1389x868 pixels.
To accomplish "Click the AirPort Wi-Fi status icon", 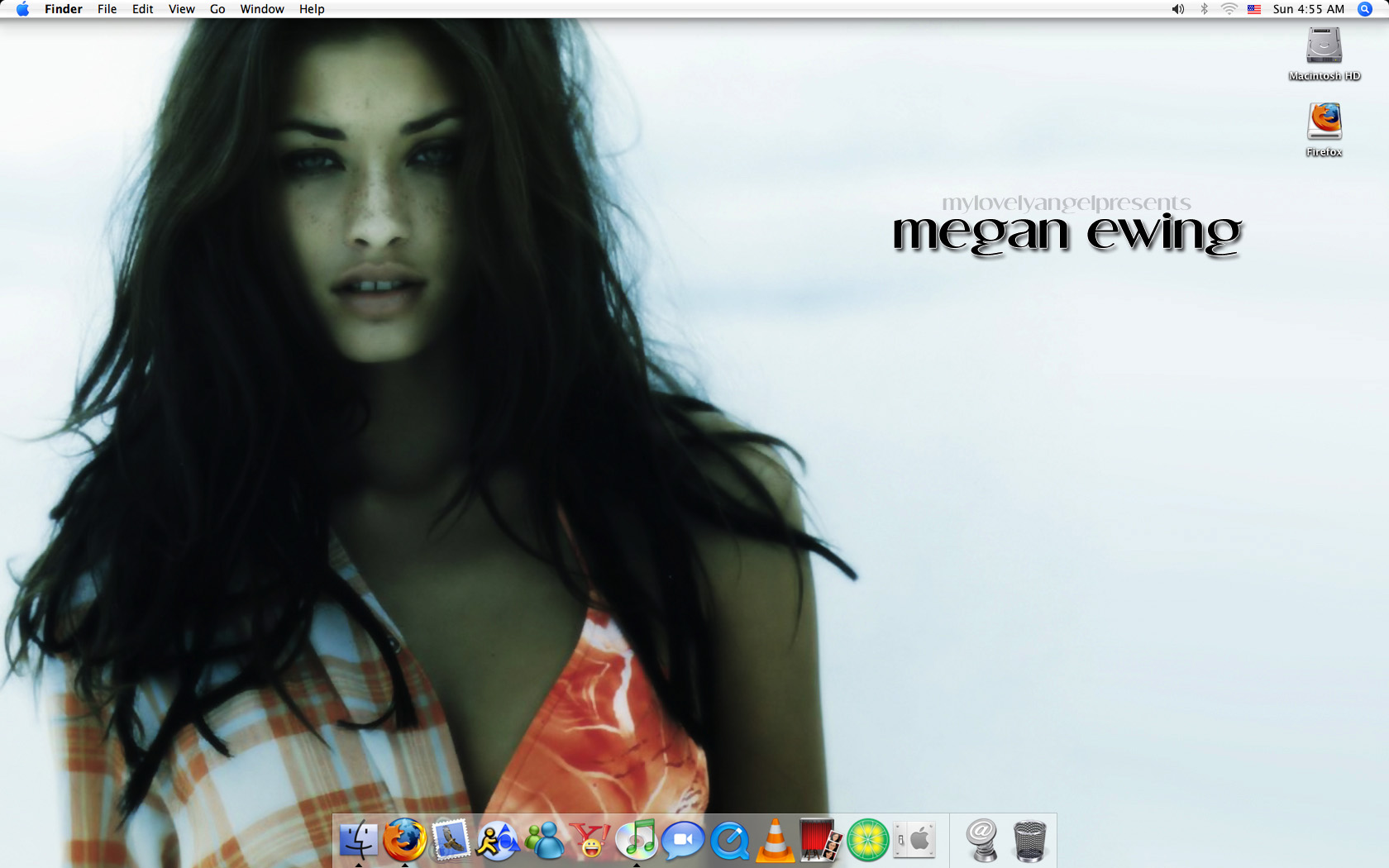I will pos(1229,9).
